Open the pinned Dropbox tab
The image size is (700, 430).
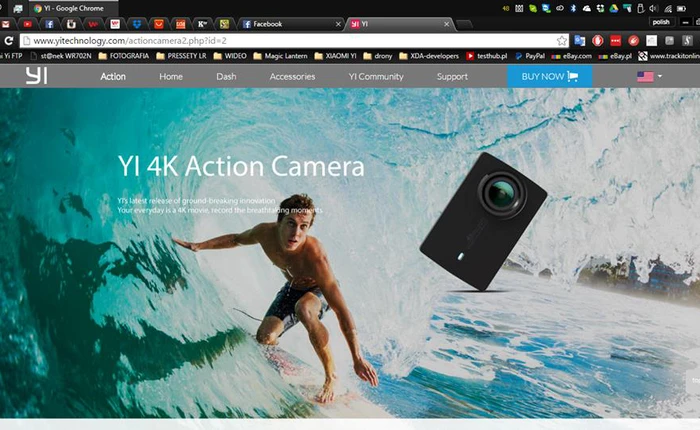point(137,24)
